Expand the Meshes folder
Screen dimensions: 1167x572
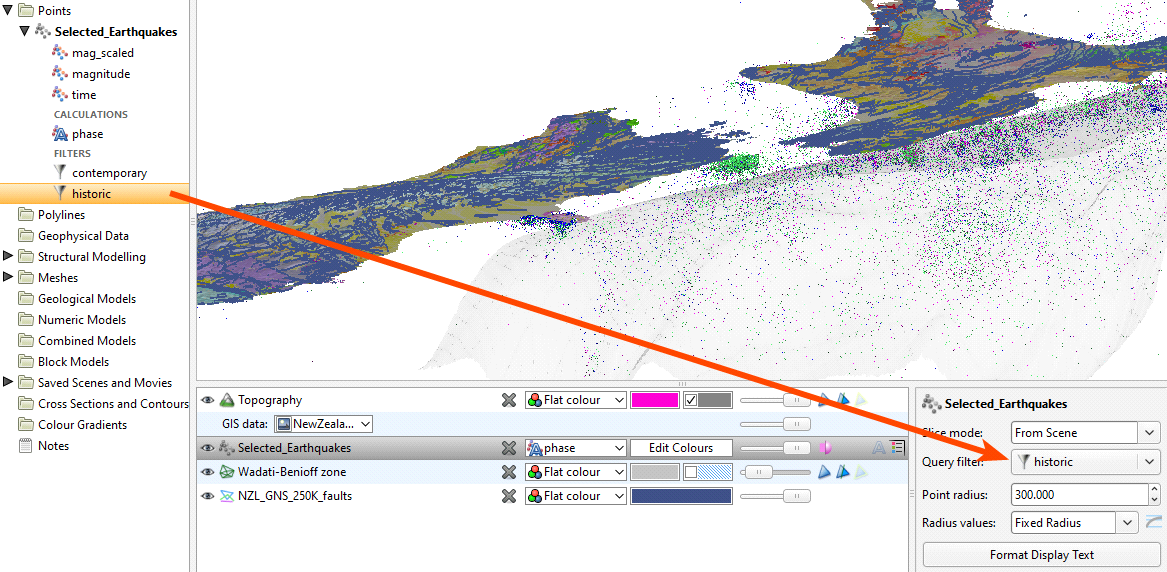pos(8,277)
